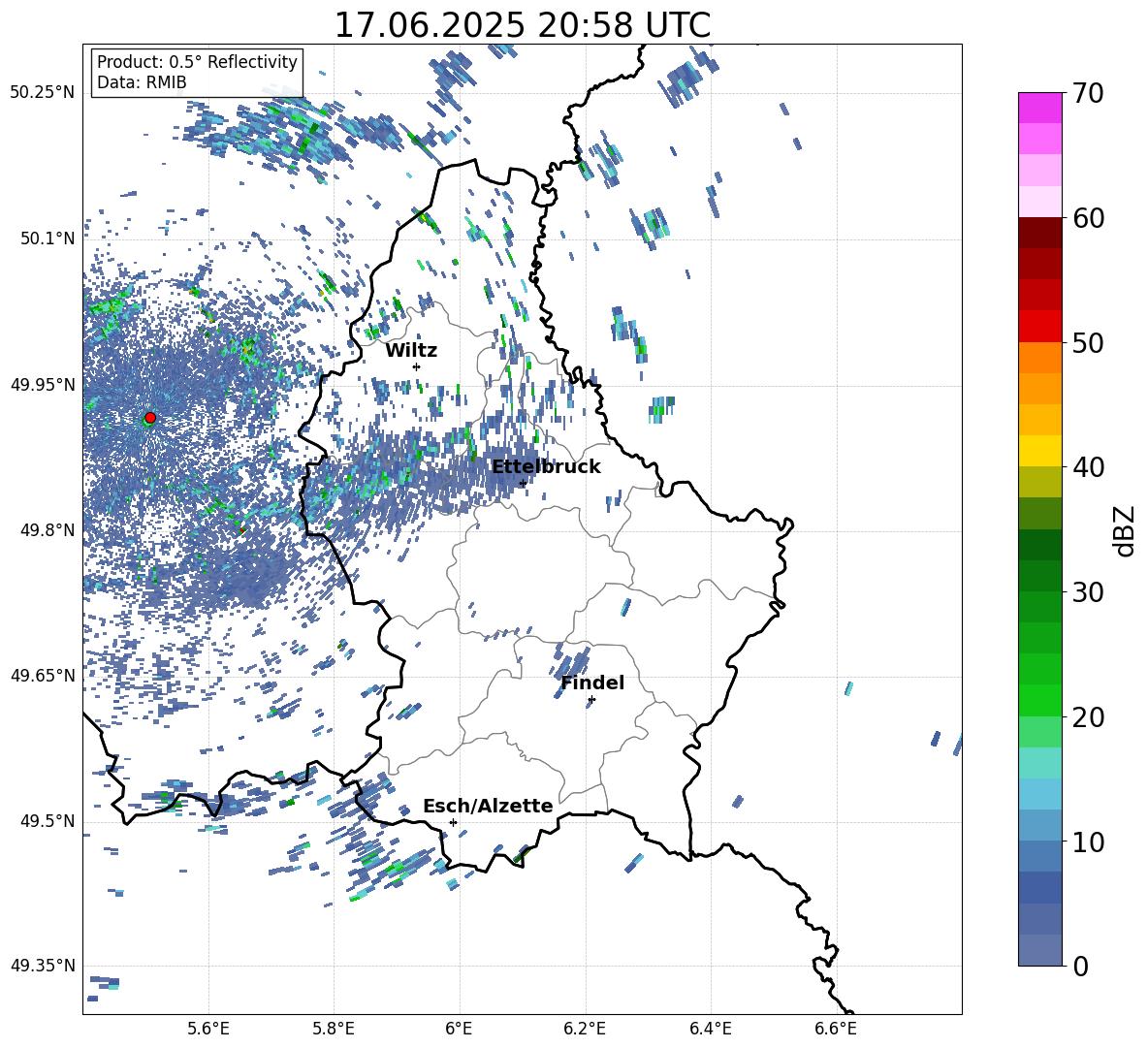
Task: Click the 6°E longitude label
Action: pos(459,1029)
